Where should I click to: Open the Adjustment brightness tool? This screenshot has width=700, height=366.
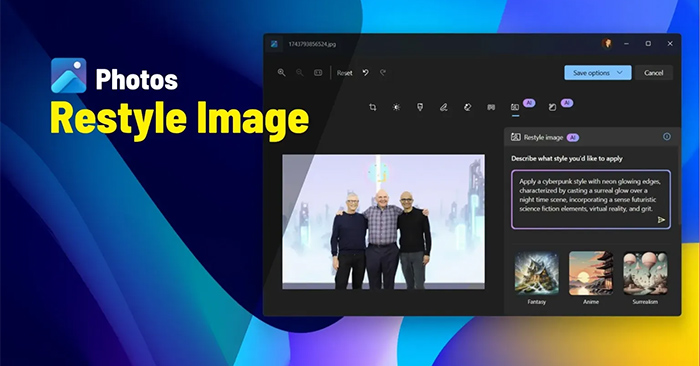pyautogui.click(x=396, y=107)
